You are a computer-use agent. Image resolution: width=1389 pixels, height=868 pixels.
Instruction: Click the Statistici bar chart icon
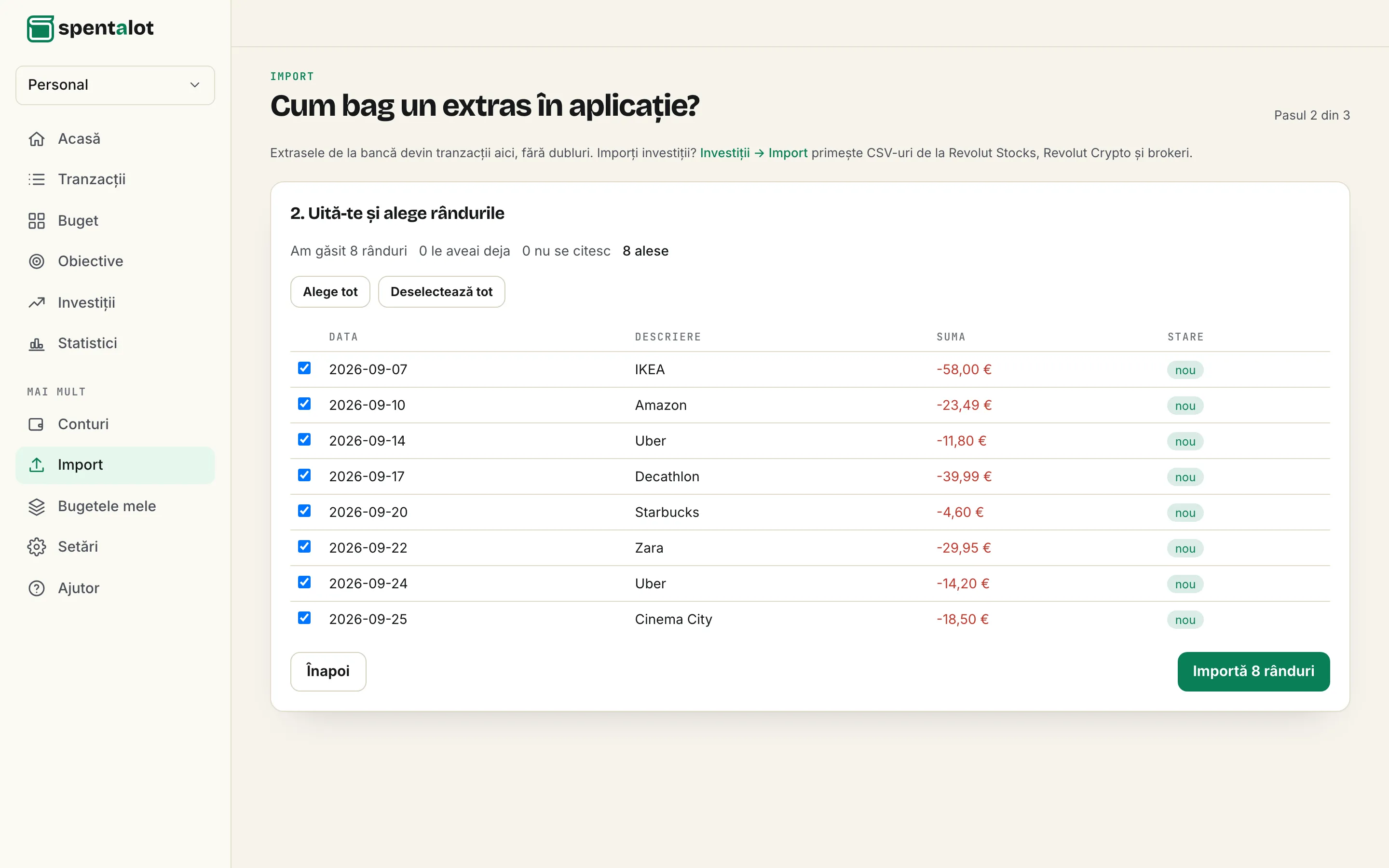tap(37, 343)
